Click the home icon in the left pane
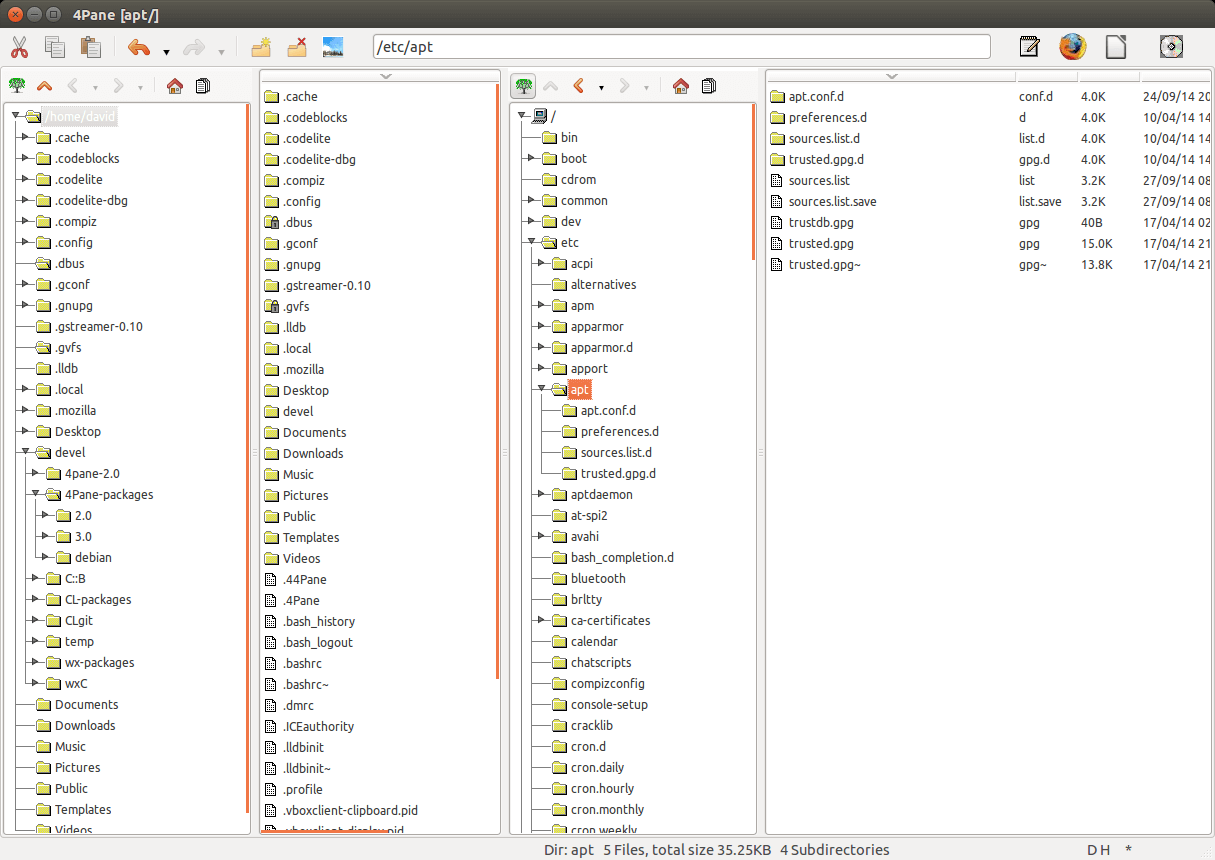The height and width of the screenshot is (860, 1215). tap(175, 86)
